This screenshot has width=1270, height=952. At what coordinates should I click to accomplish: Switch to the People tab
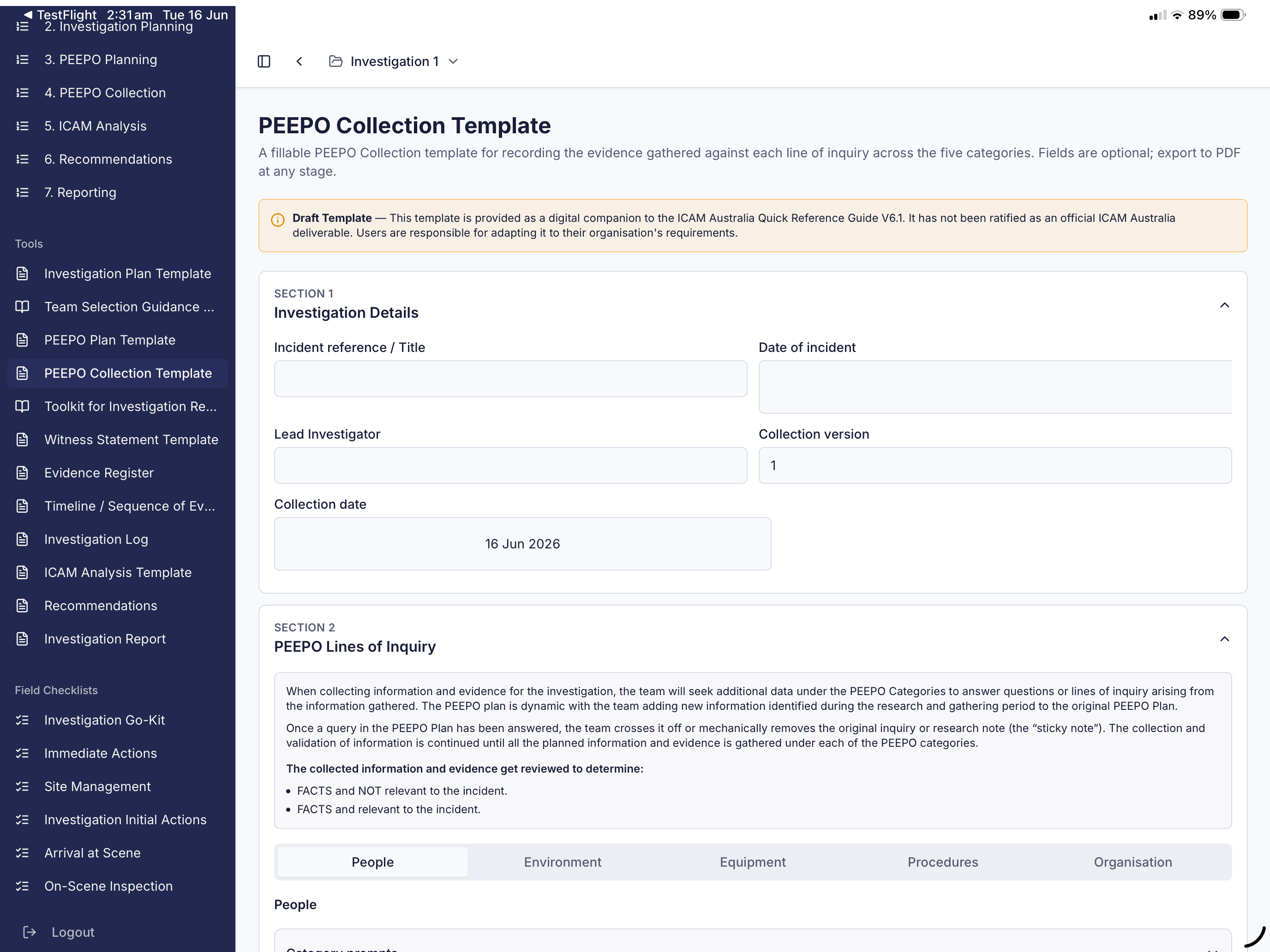tap(372, 862)
